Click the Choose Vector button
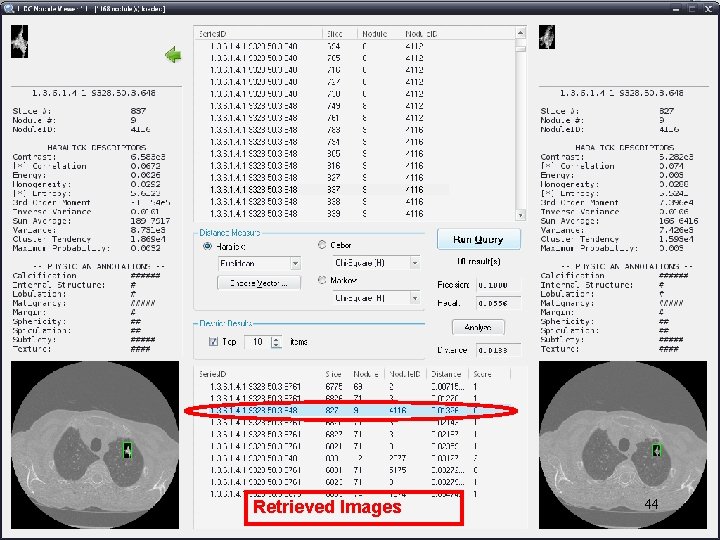 click(x=259, y=283)
